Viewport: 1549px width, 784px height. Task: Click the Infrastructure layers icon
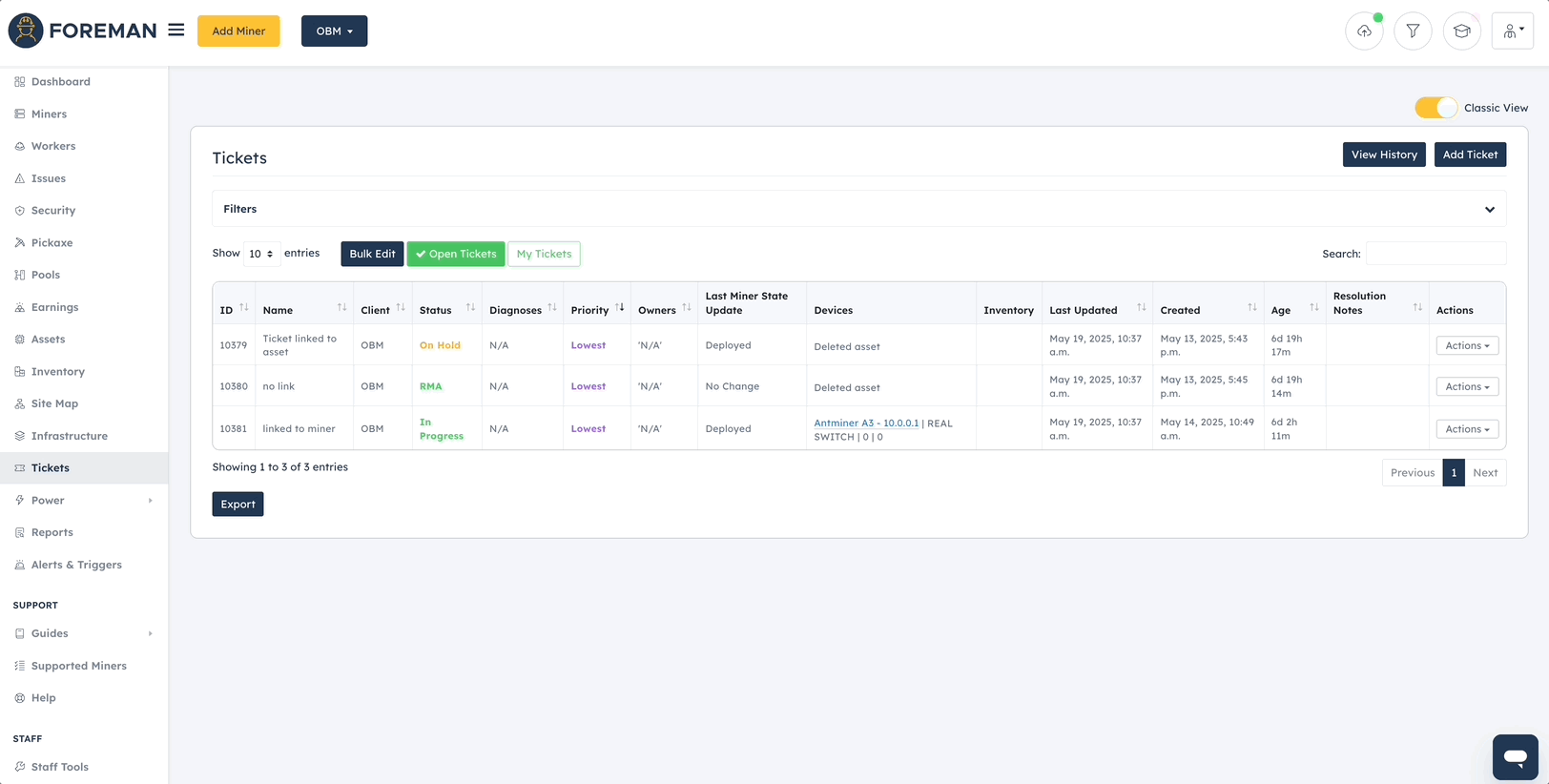point(20,436)
